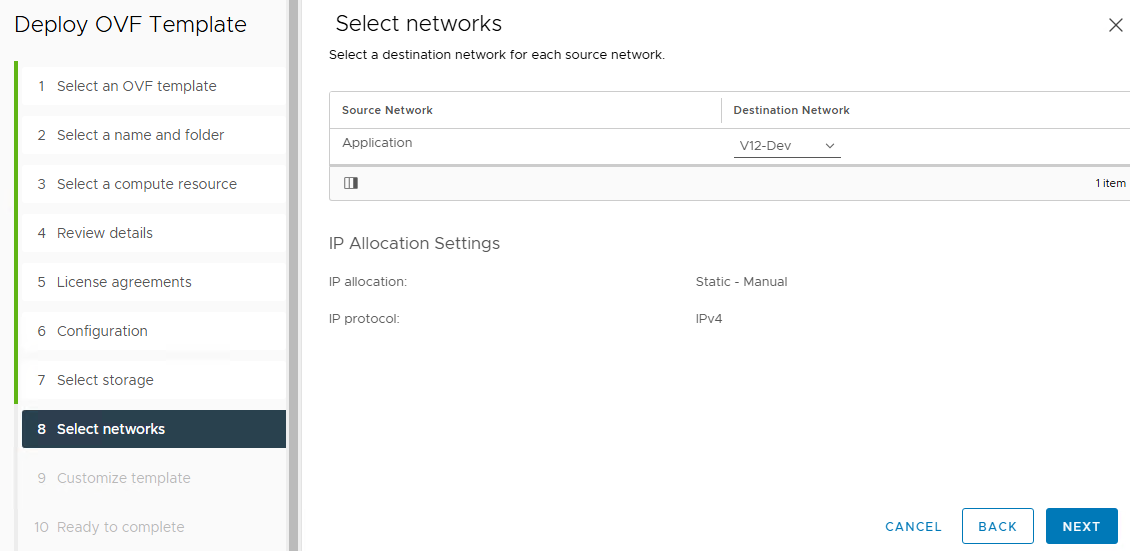Open the V12-Dev destination network dropdown
This screenshot has width=1130, height=551.
[x=786, y=146]
